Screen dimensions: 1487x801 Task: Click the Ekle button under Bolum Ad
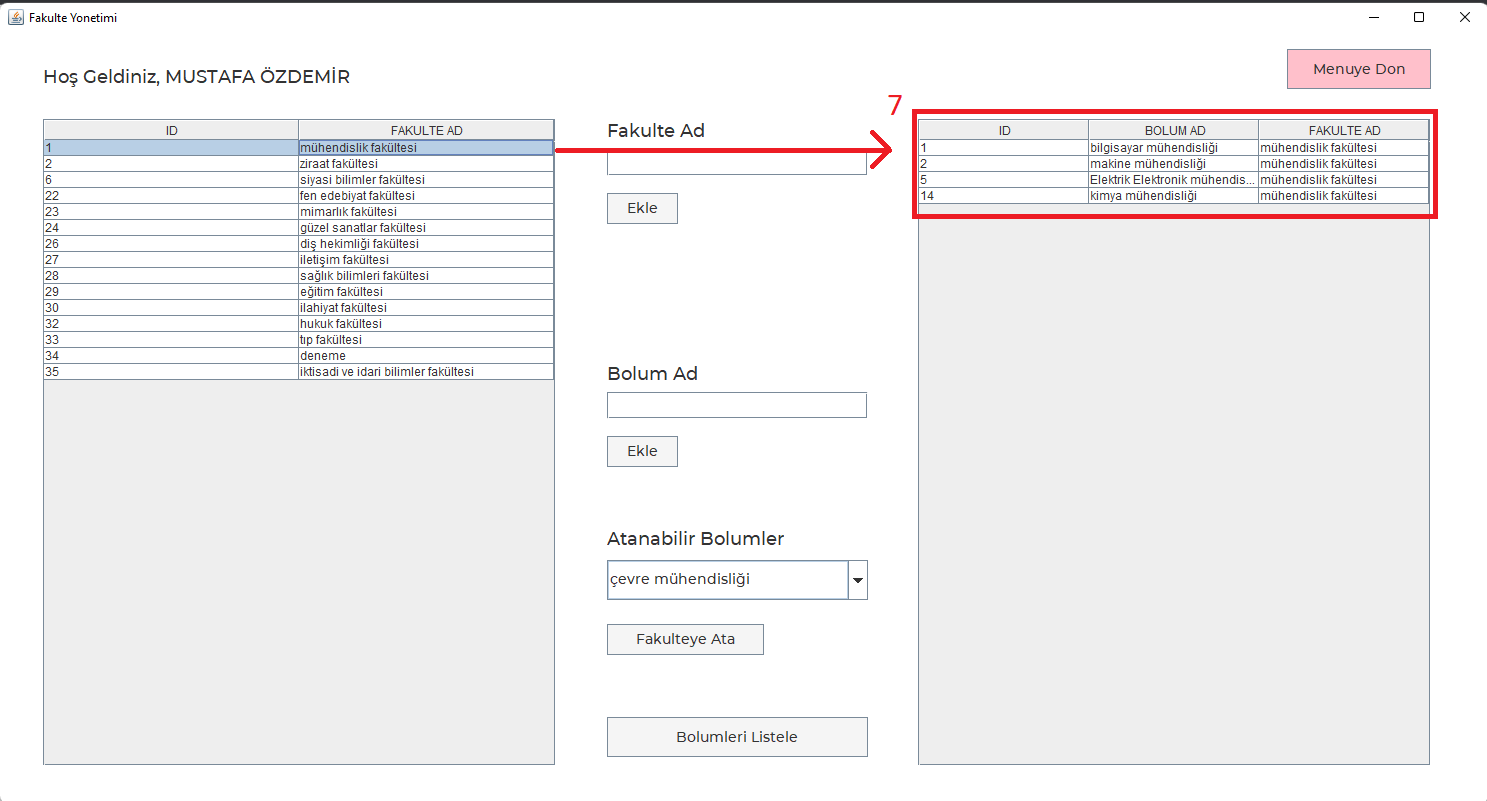tap(642, 451)
